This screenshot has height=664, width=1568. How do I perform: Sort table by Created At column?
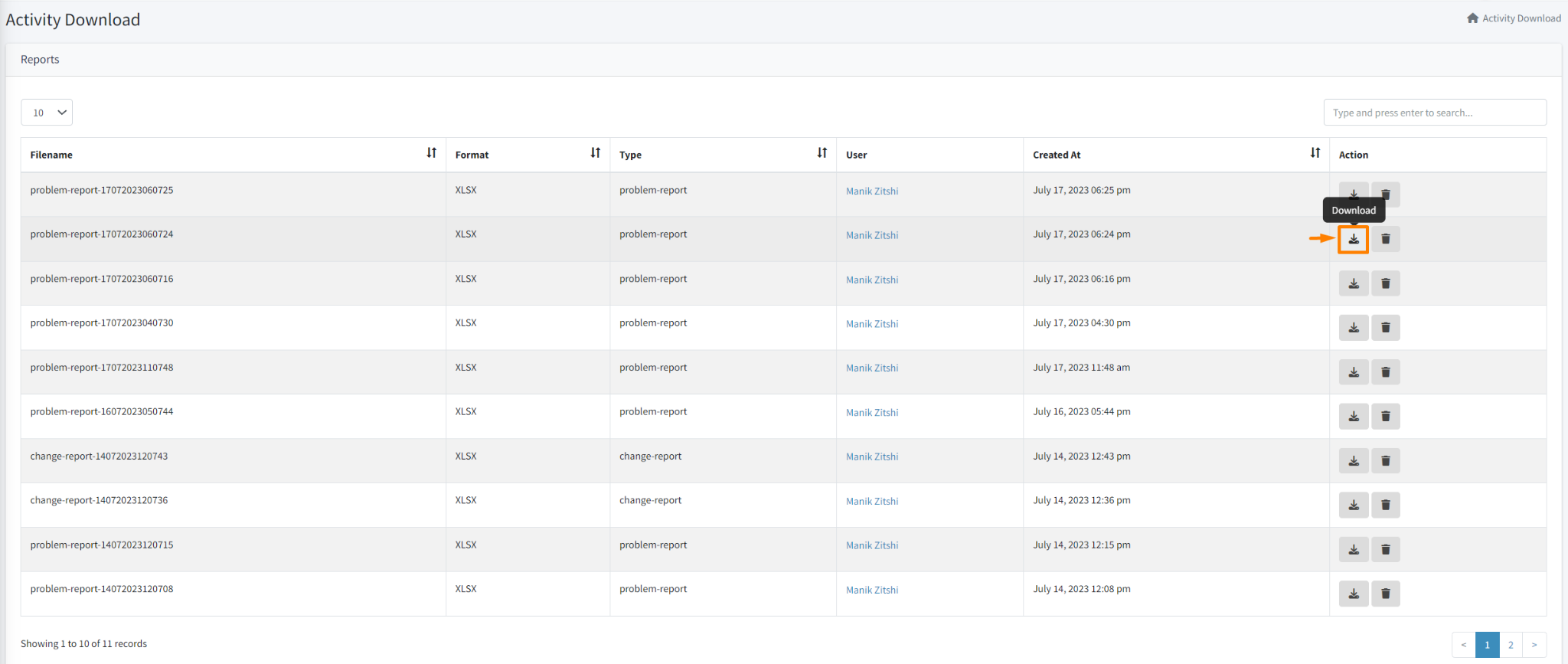point(1315,153)
